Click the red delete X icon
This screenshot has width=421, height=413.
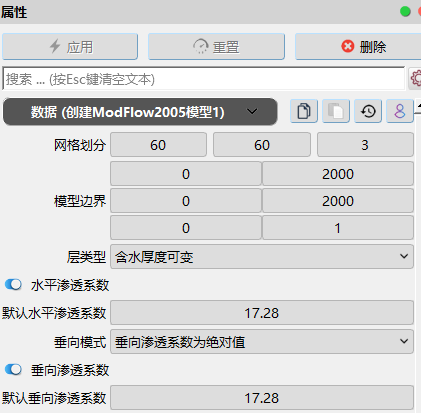[x=348, y=46]
